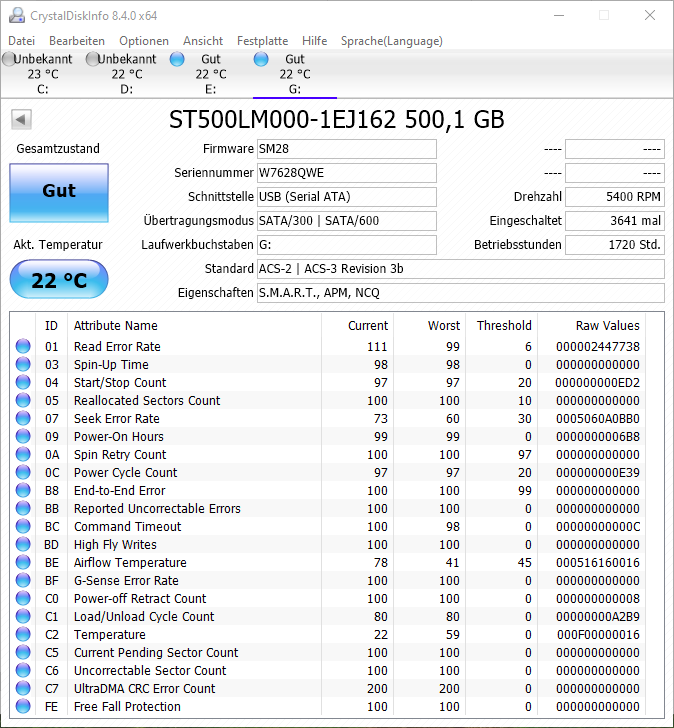Click raw value 0005060A0BB0

click(598, 419)
